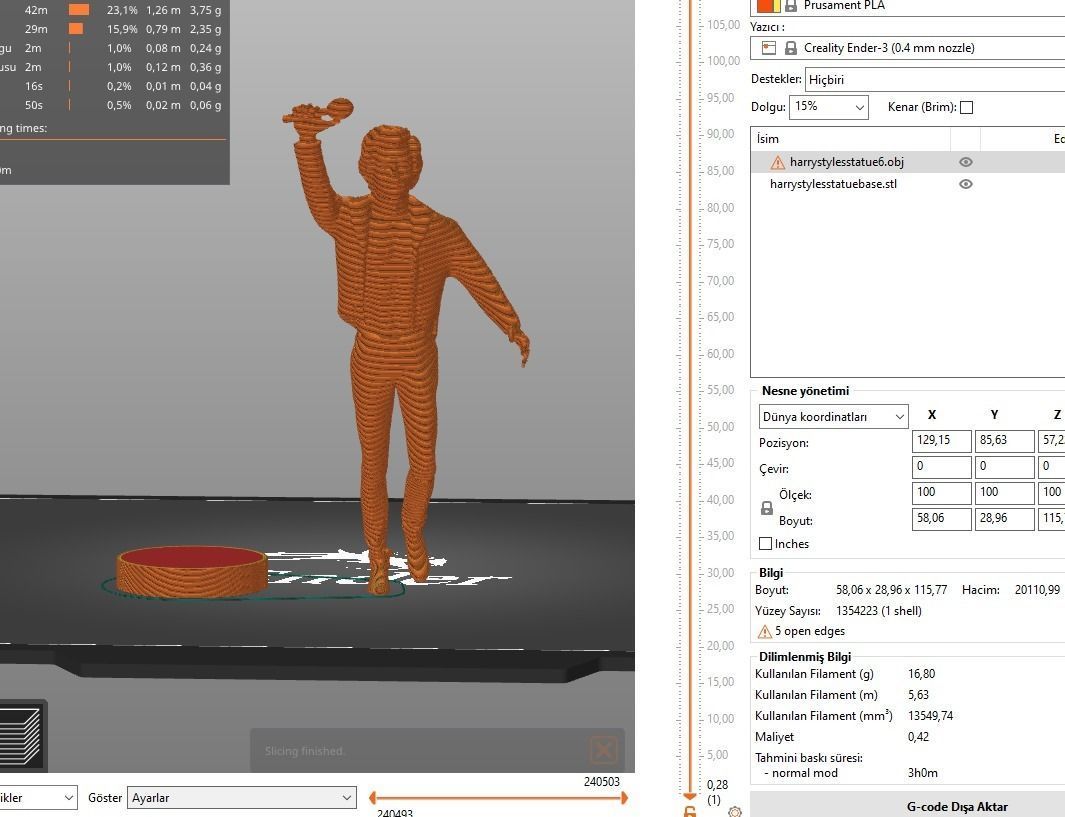Click the lock icon beside Creality Ender-3
This screenshot has height=817, width=1065.
[x=791, y=48]
